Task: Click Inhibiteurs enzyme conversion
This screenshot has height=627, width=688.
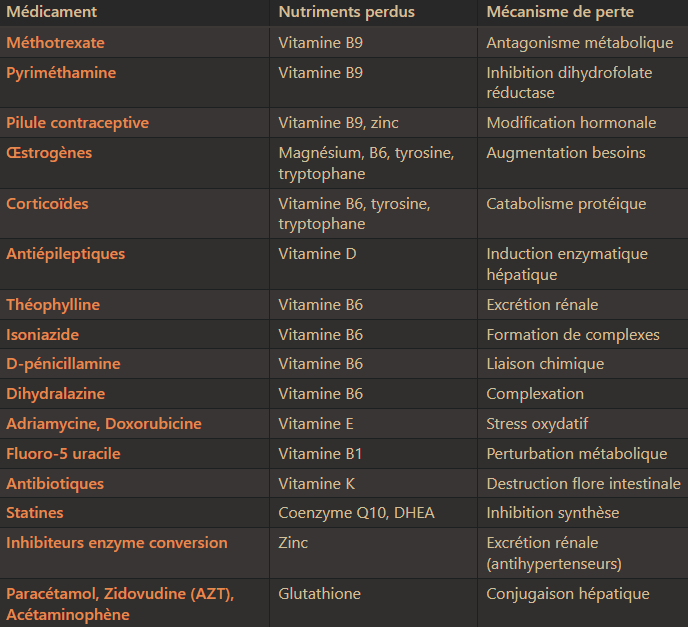Action: click(x=117, y=543)
